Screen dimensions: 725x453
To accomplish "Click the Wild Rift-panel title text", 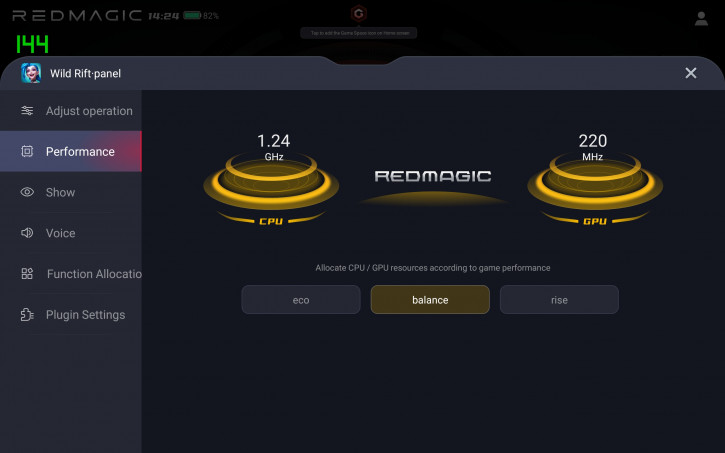I will pyautogui.click(x=86, y=73).
